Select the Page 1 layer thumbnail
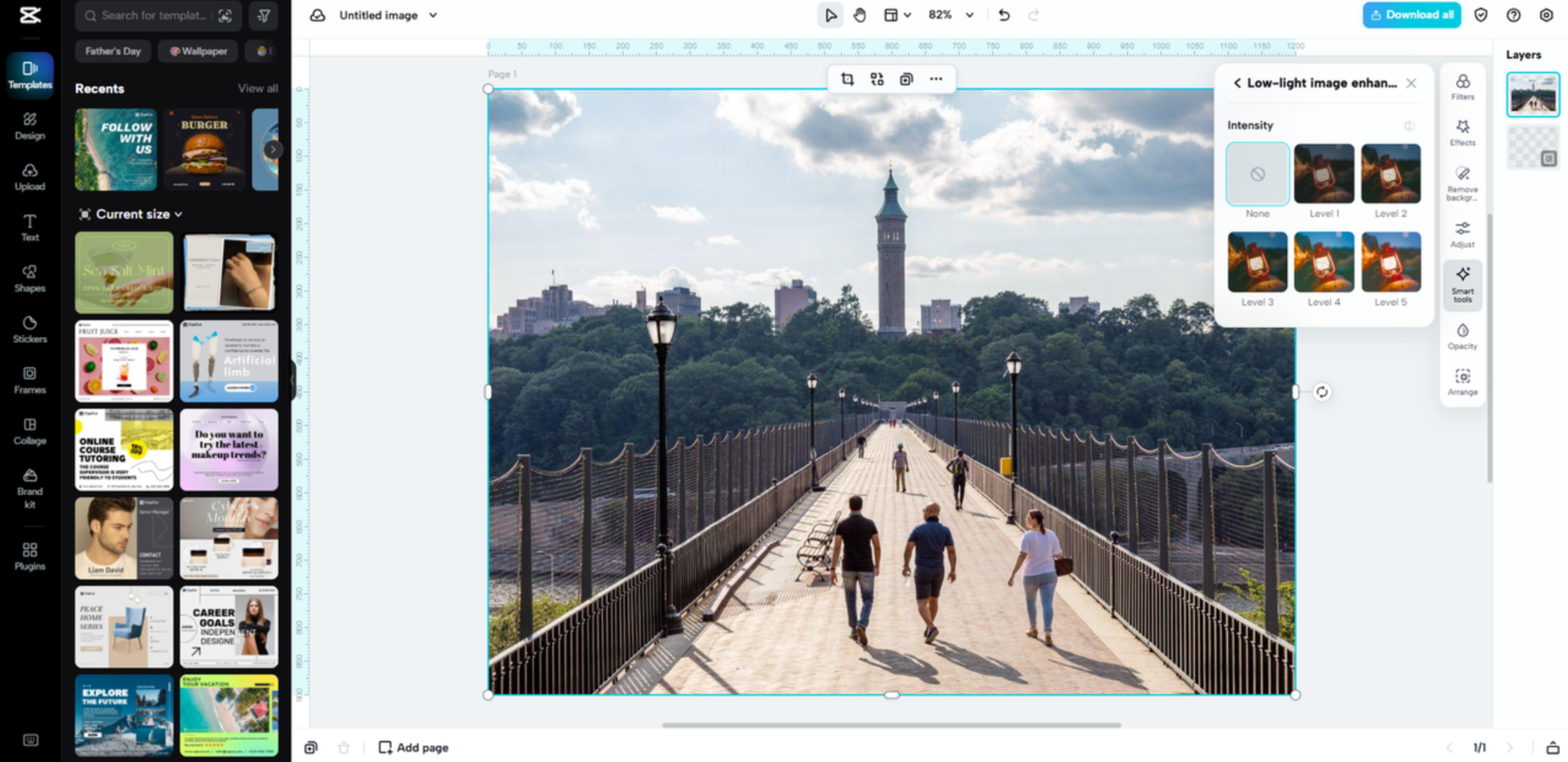The height and width of the screenshot is (762, 1568). coord(1533,94)
